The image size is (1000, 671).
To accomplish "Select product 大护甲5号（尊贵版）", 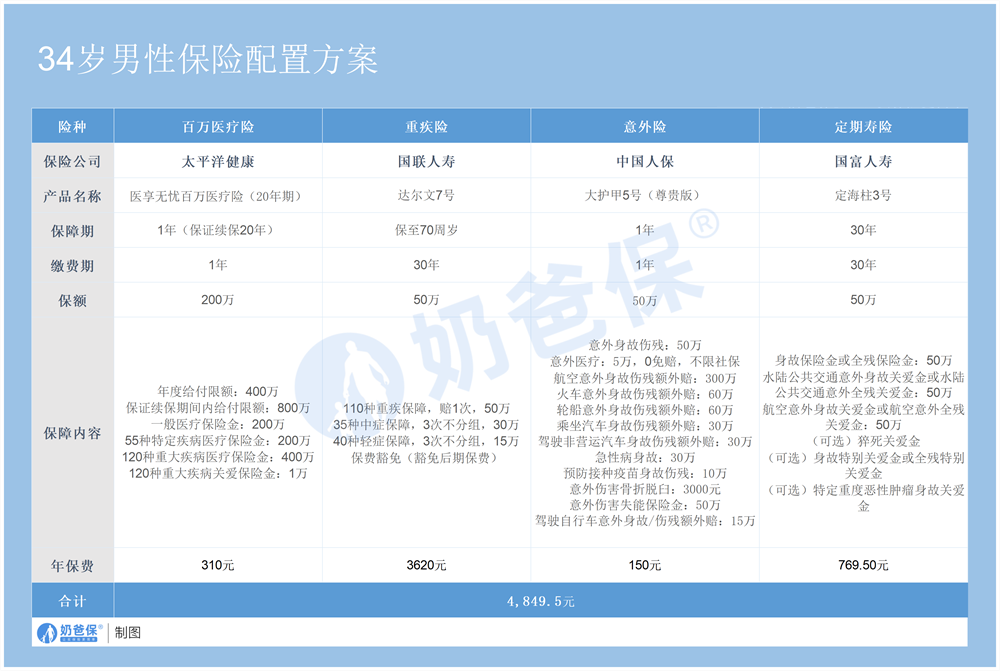I will [x=645, y=195].
